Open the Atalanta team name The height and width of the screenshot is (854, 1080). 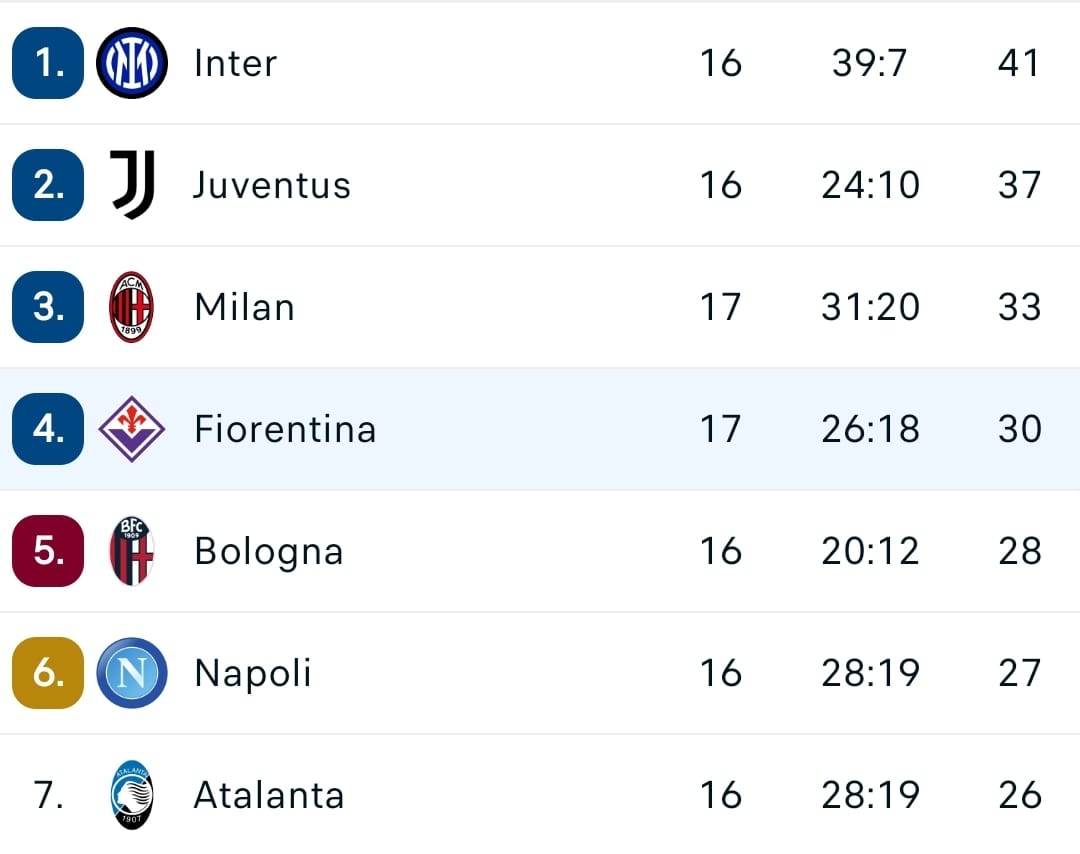pyautogui.click(x=269, y=795)
